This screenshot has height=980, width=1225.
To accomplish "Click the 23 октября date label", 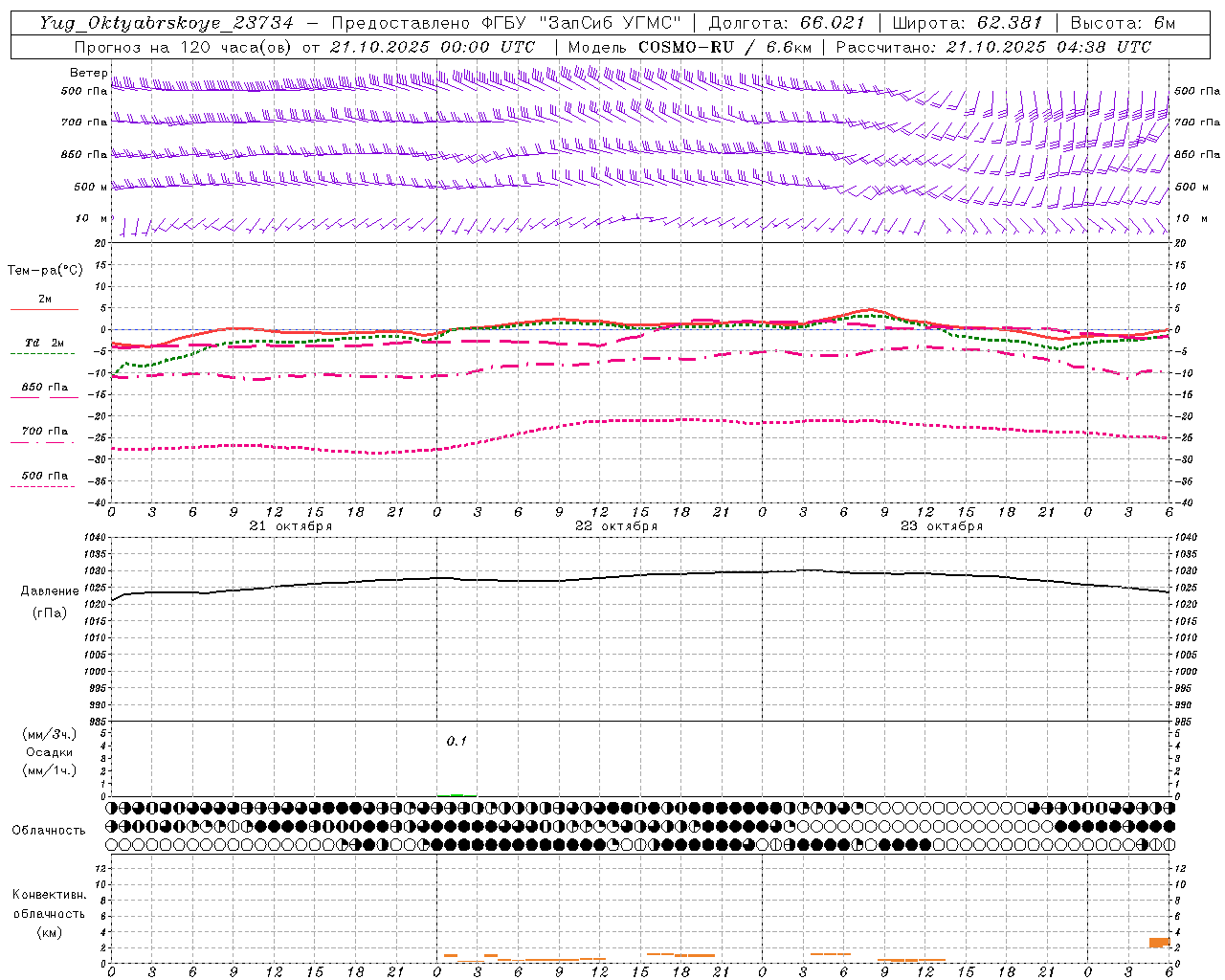I will click(x=942, y=526).
